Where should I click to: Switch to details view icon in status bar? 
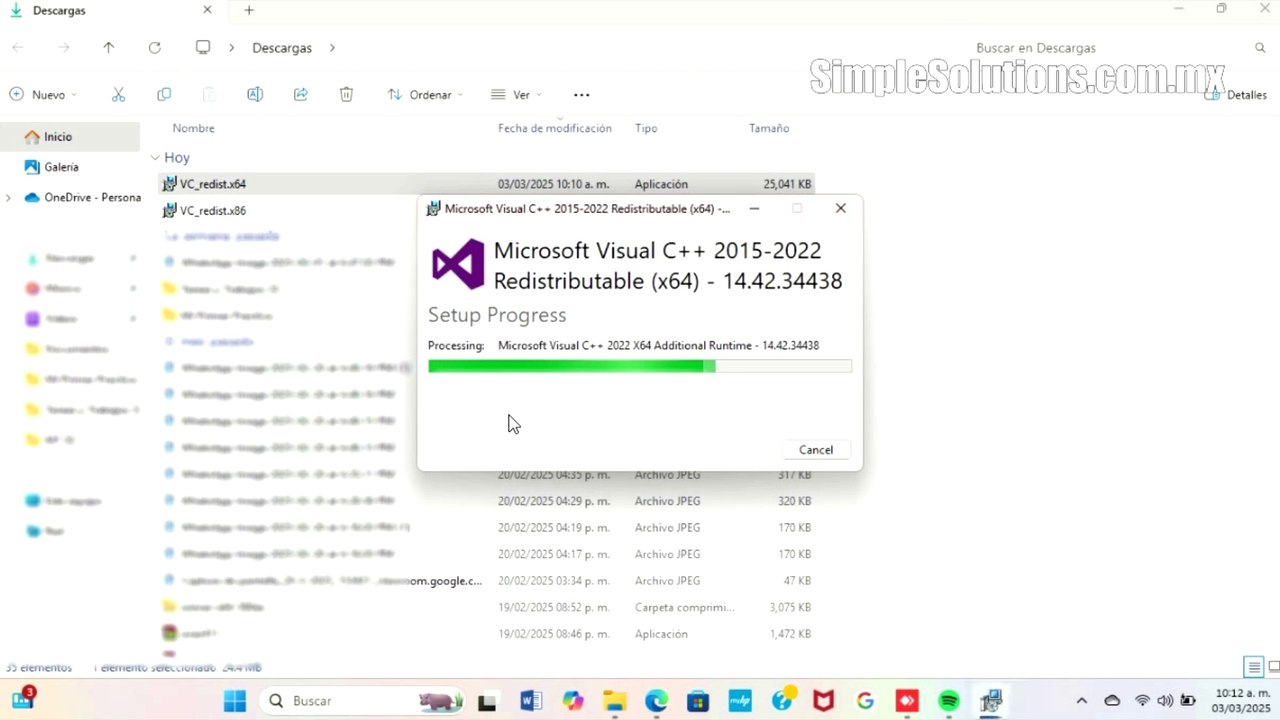coord(1253,667)
